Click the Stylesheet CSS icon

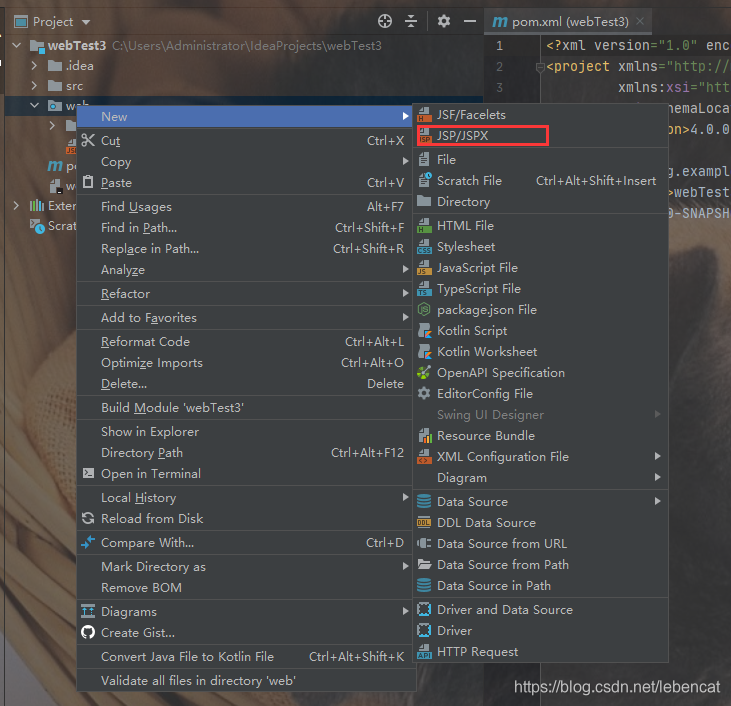coord(424,246)
